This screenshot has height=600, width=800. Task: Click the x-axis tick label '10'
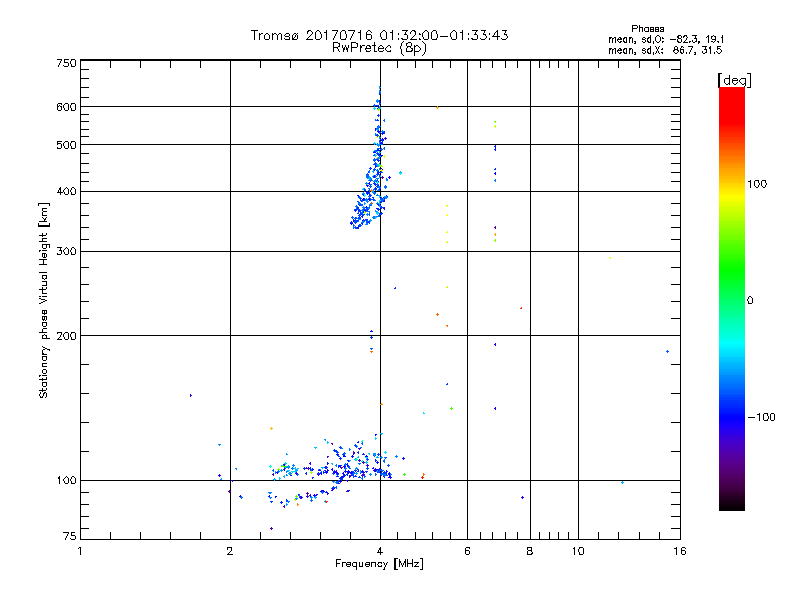pyautogui.click(x=578, y=551)
